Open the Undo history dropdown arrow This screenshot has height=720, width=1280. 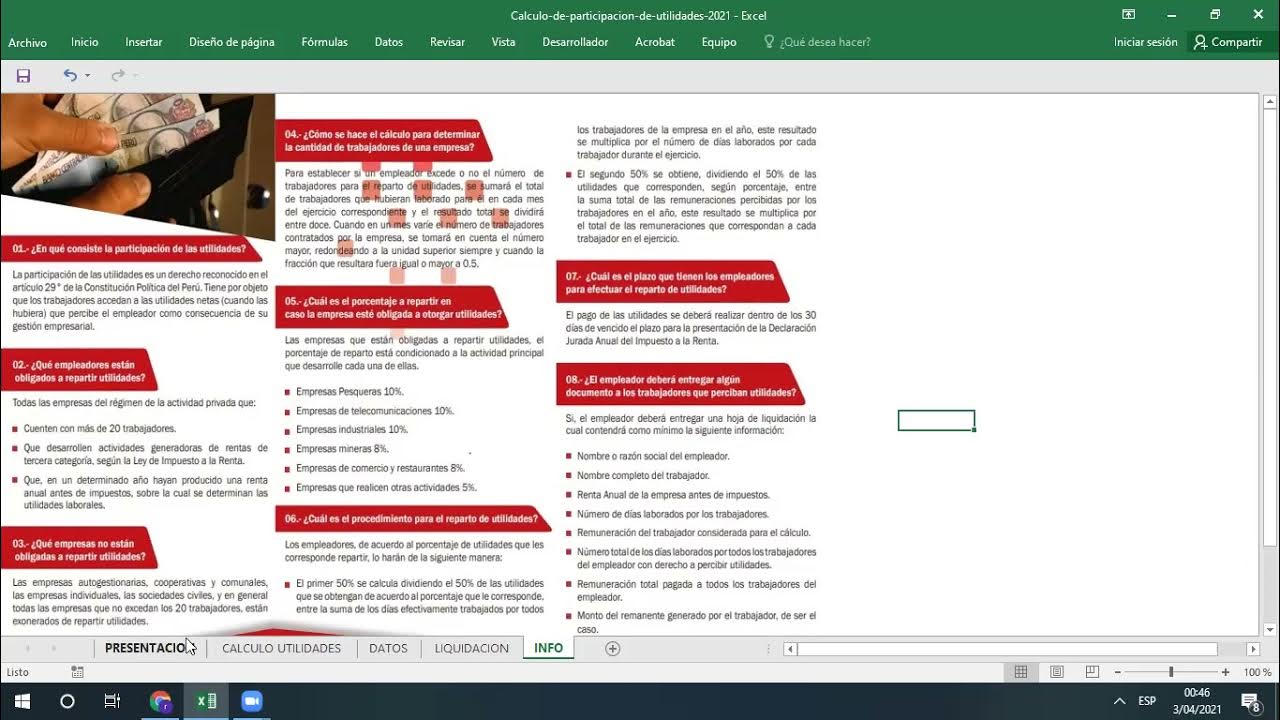point(88,76)
